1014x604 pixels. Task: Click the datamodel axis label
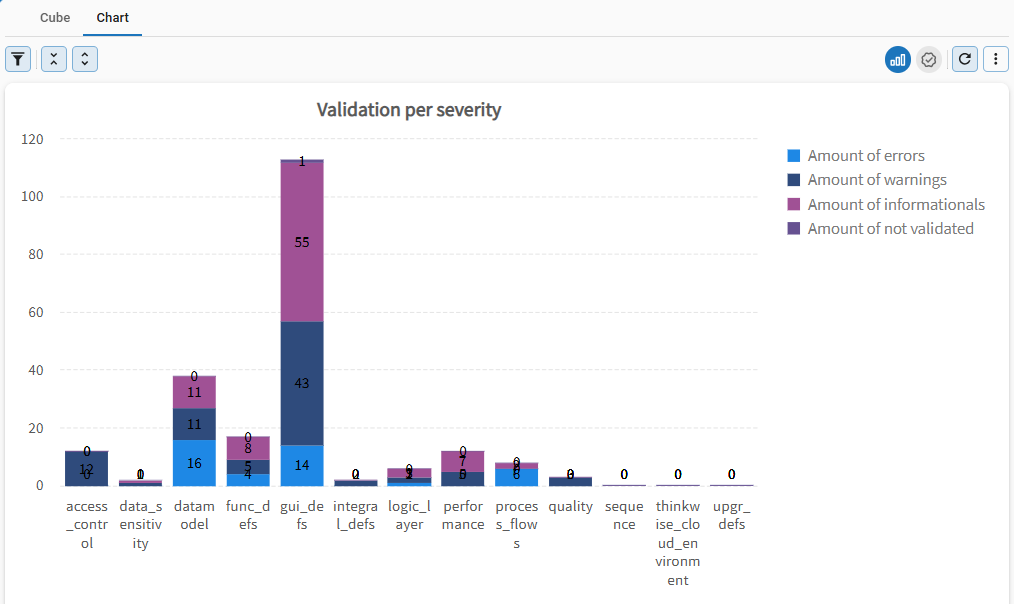point(194,515)
